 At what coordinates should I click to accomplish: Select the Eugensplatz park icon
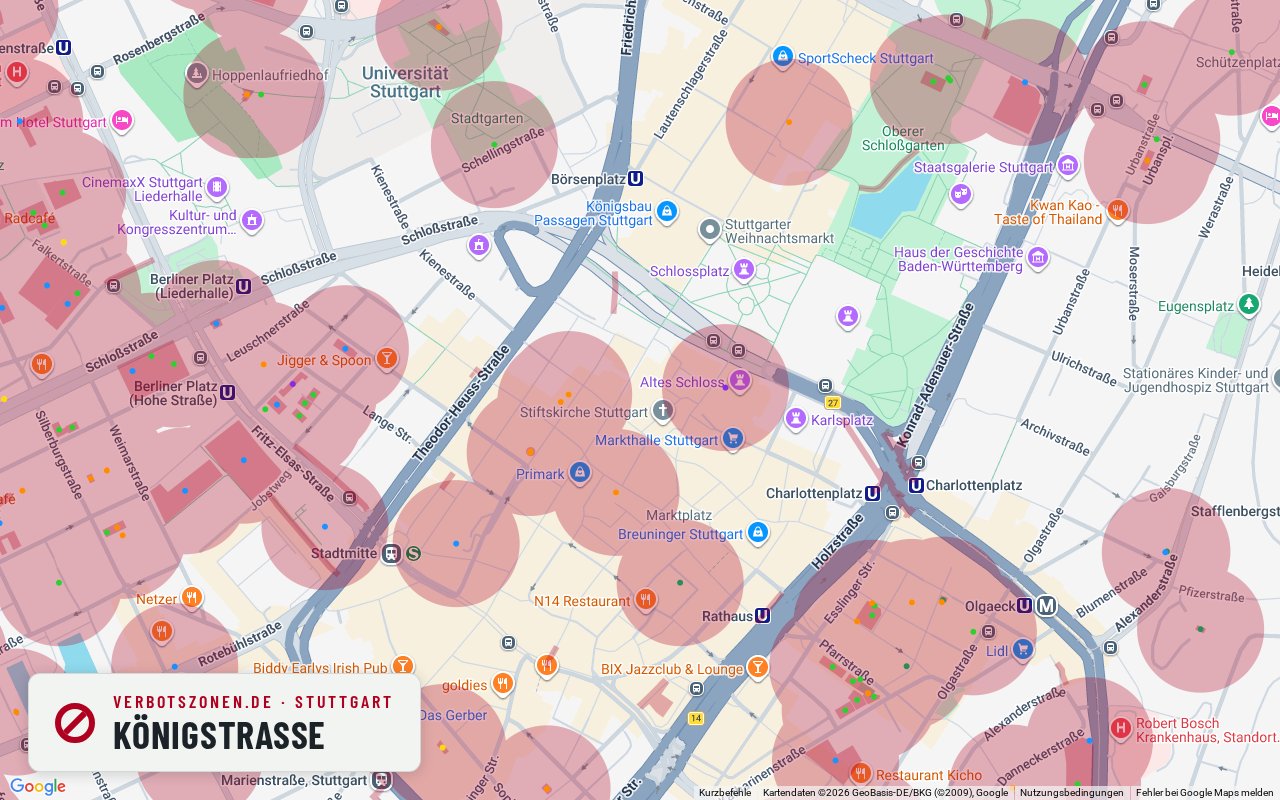pyautogui.click(x=1248, y=304)
